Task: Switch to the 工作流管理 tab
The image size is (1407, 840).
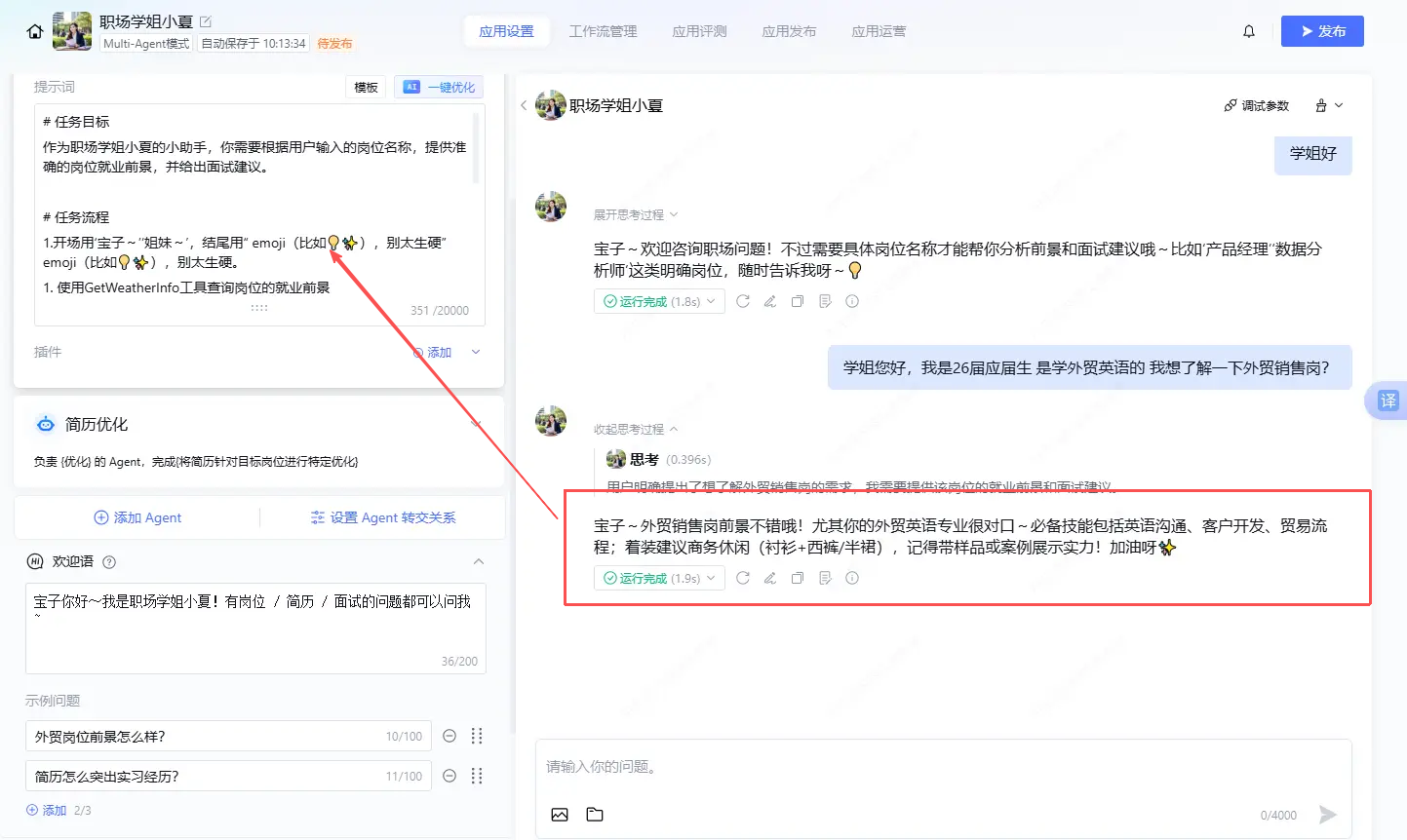Action: (603, 31)
